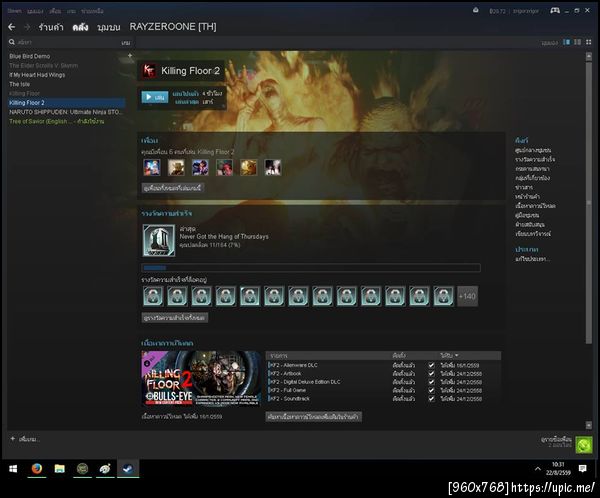Screen dimensions: 600x498
Task: Sort DLC by the ได้รับ column arrow
Action: [457, 356]
